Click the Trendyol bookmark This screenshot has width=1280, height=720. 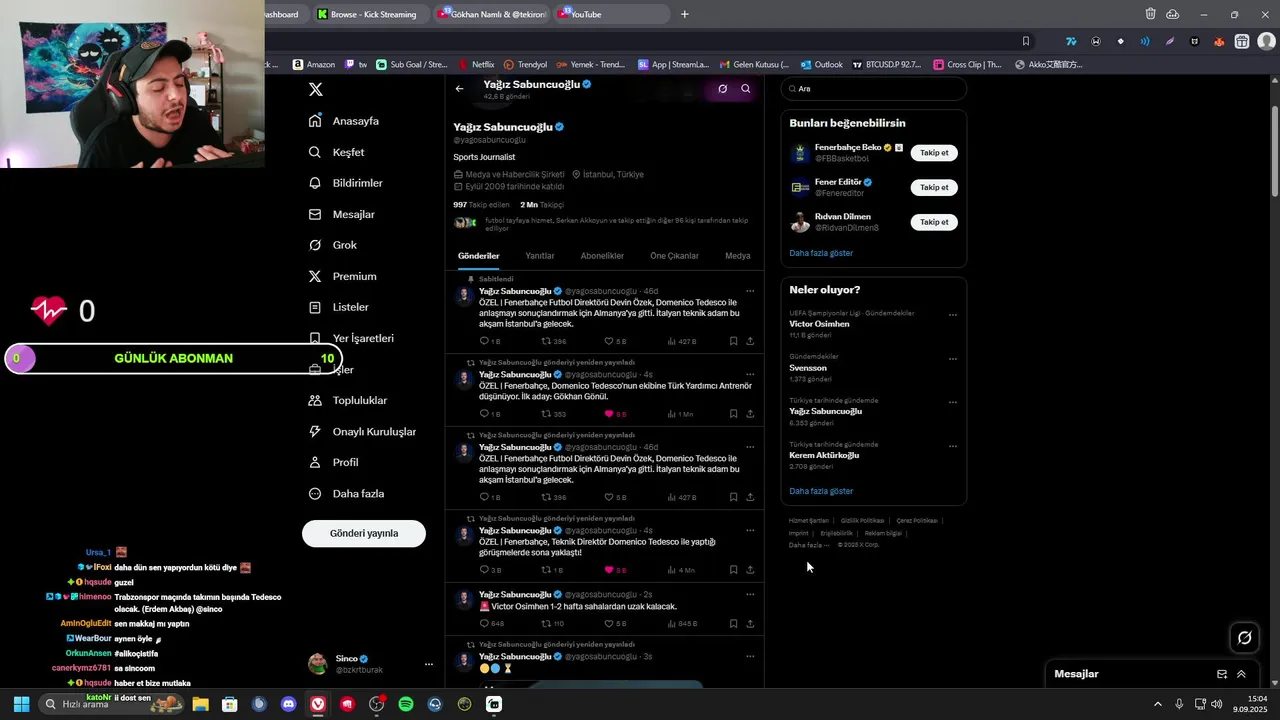[x=525, y=64]
